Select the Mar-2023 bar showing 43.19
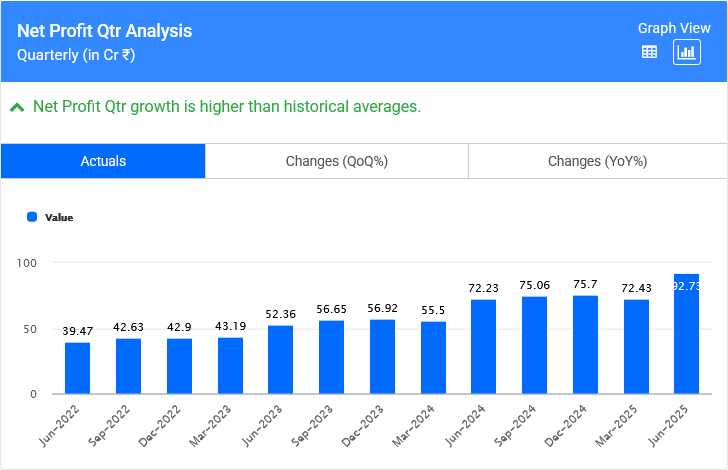This screenshot has width=728, height=470. point(230,366)
